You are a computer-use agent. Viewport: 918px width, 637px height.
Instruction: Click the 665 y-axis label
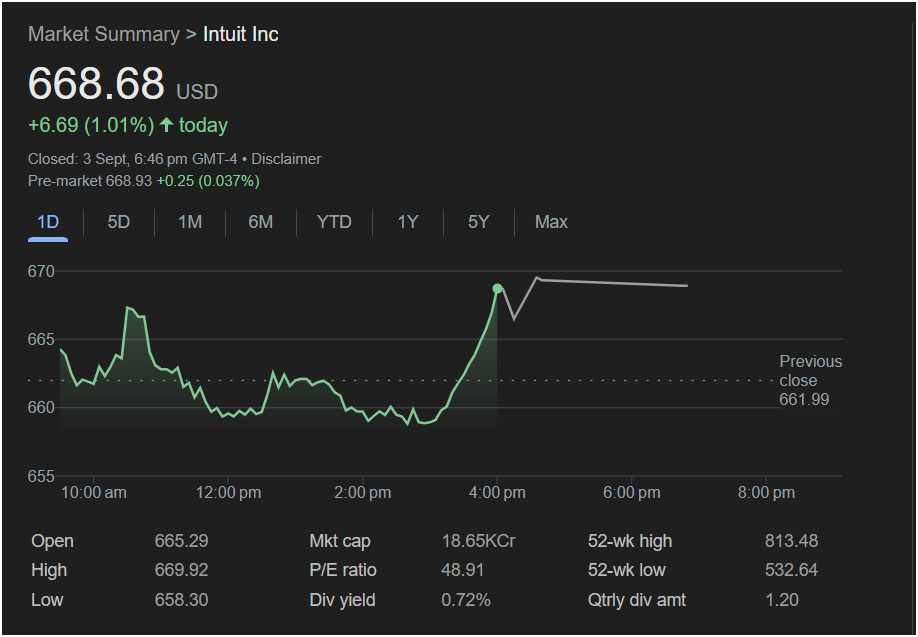coord(41,340)
